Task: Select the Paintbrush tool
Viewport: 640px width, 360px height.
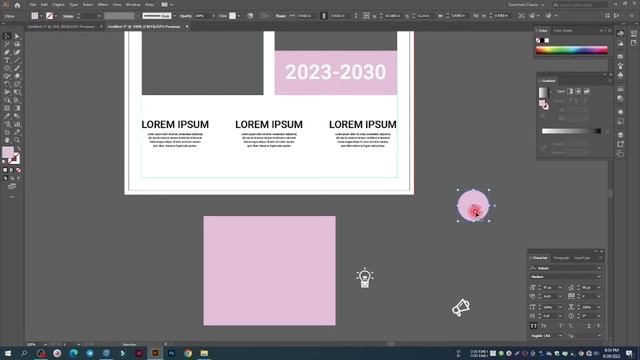Action: (17, 68)
